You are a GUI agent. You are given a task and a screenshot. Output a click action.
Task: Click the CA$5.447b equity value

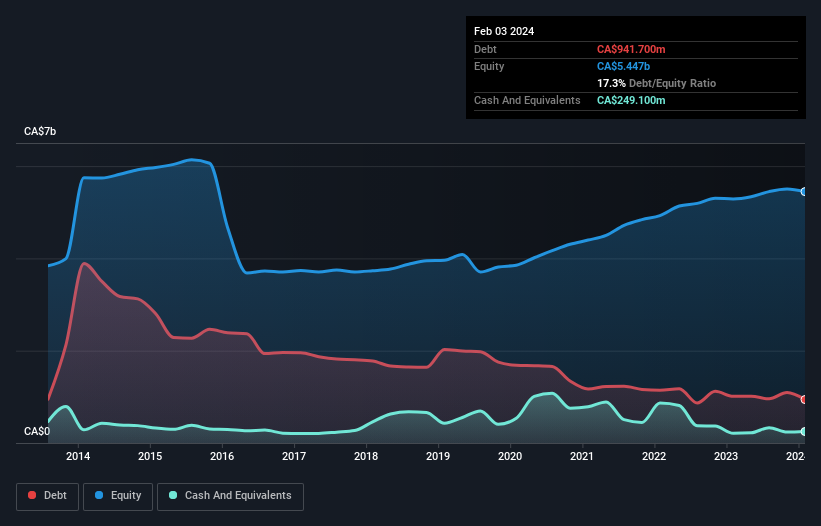coord(623,66)
